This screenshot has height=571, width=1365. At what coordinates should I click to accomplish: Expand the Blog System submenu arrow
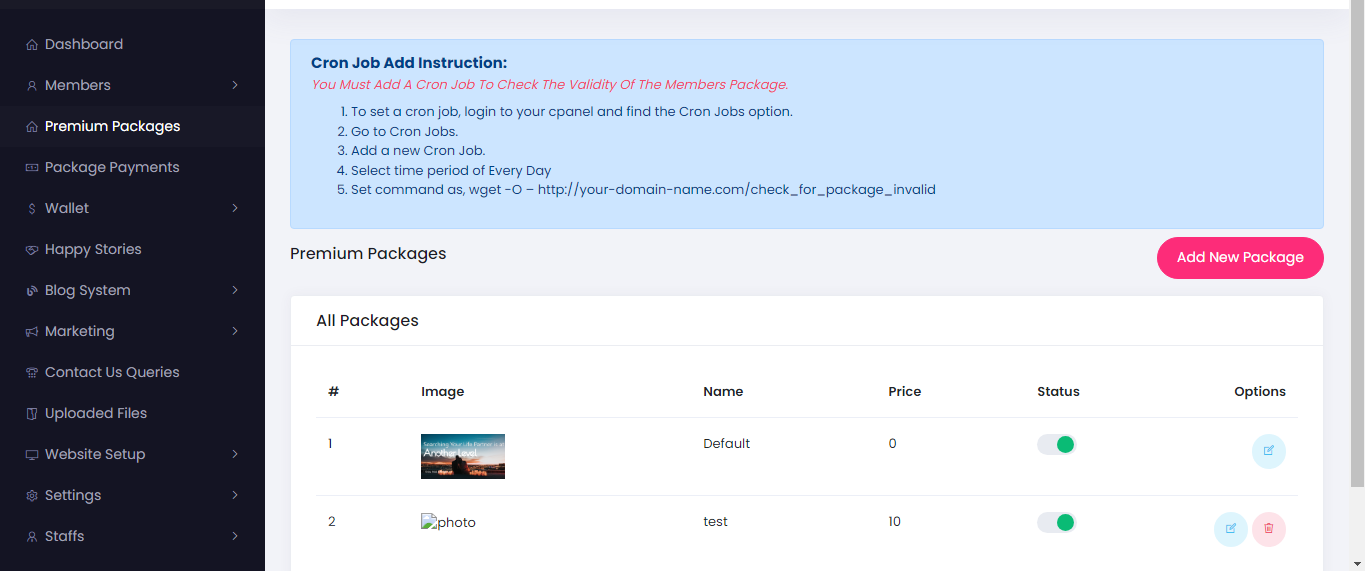pyautogui.click(x=235, y=291)
